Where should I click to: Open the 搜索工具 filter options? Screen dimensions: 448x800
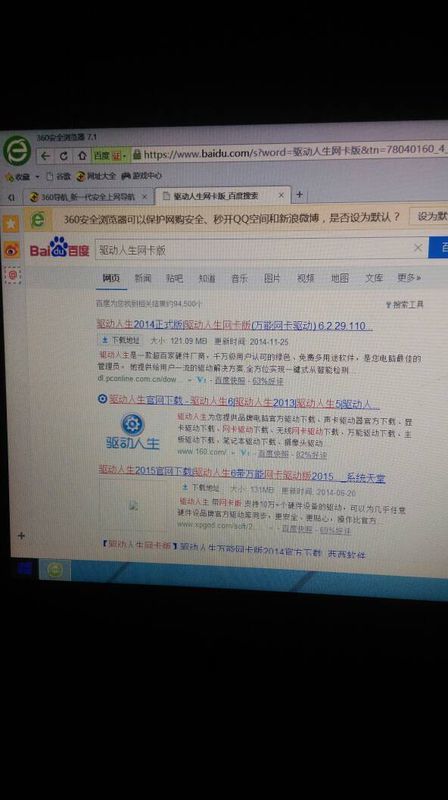click(405, 305)
